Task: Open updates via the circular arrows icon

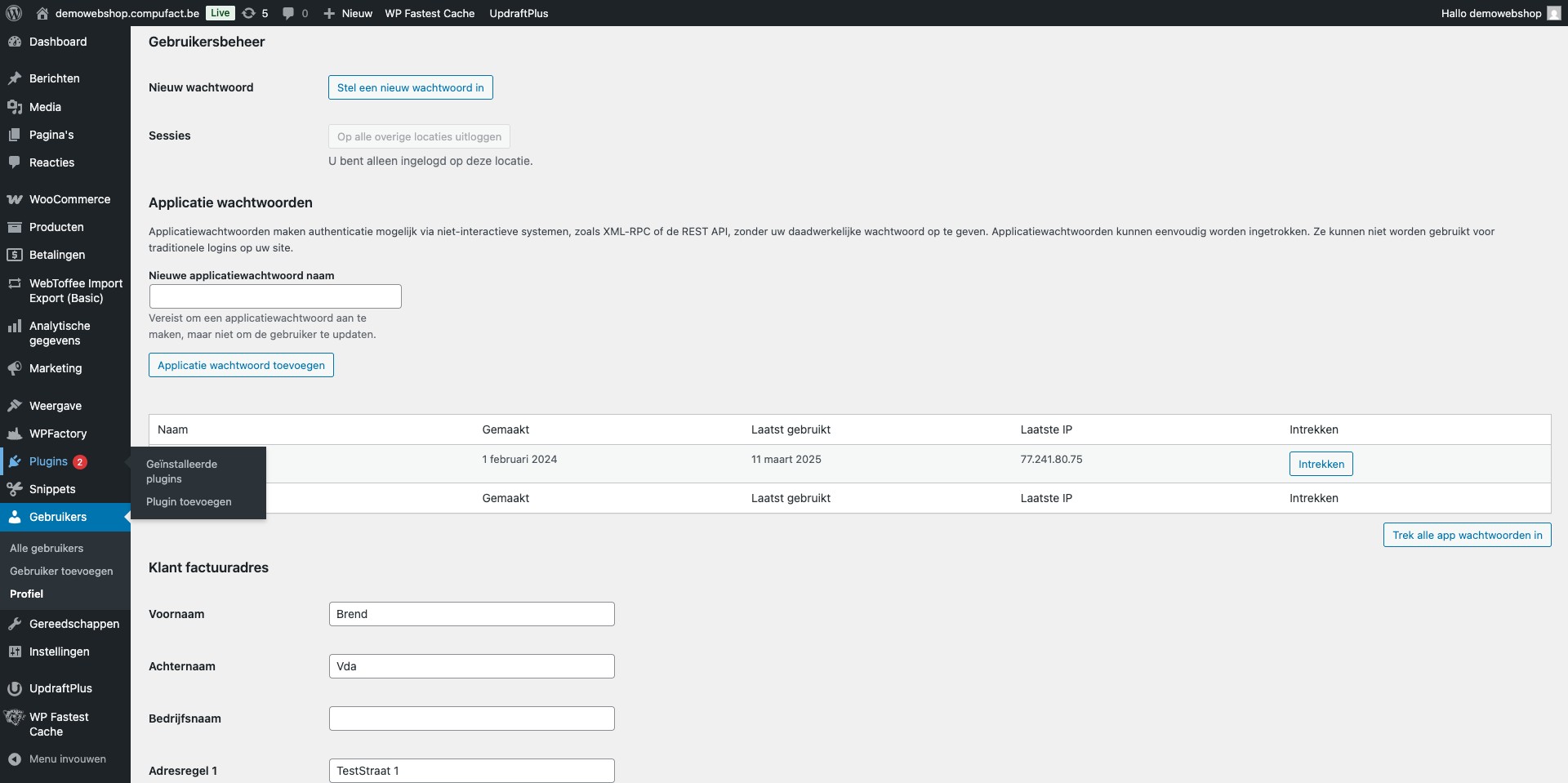Action: click(x=249, y=13)
